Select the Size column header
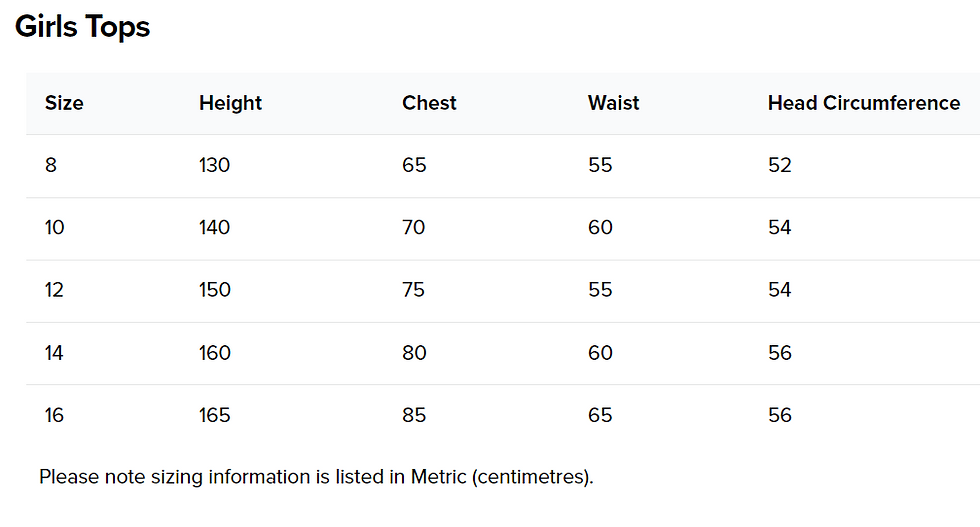This screenshot has width=980, height=527. point(64,103)
